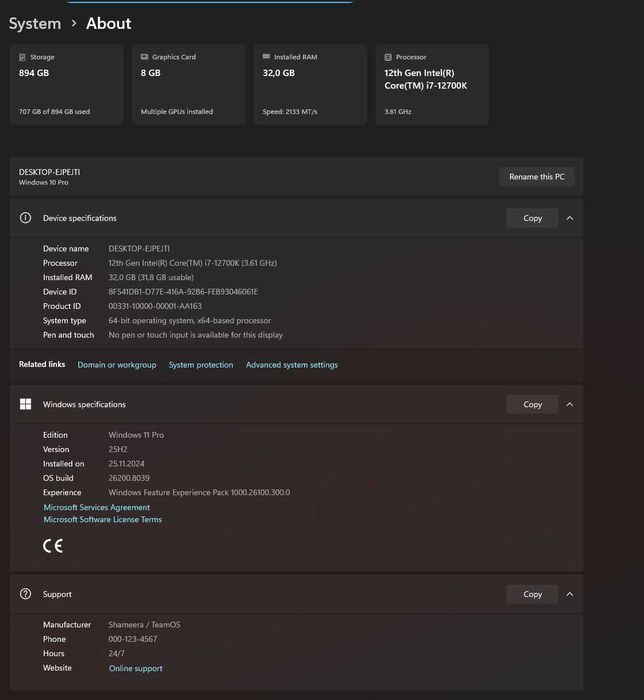
Task: Click the '32,0 GB (31,8 GB usable)' text
Action: 151,277
